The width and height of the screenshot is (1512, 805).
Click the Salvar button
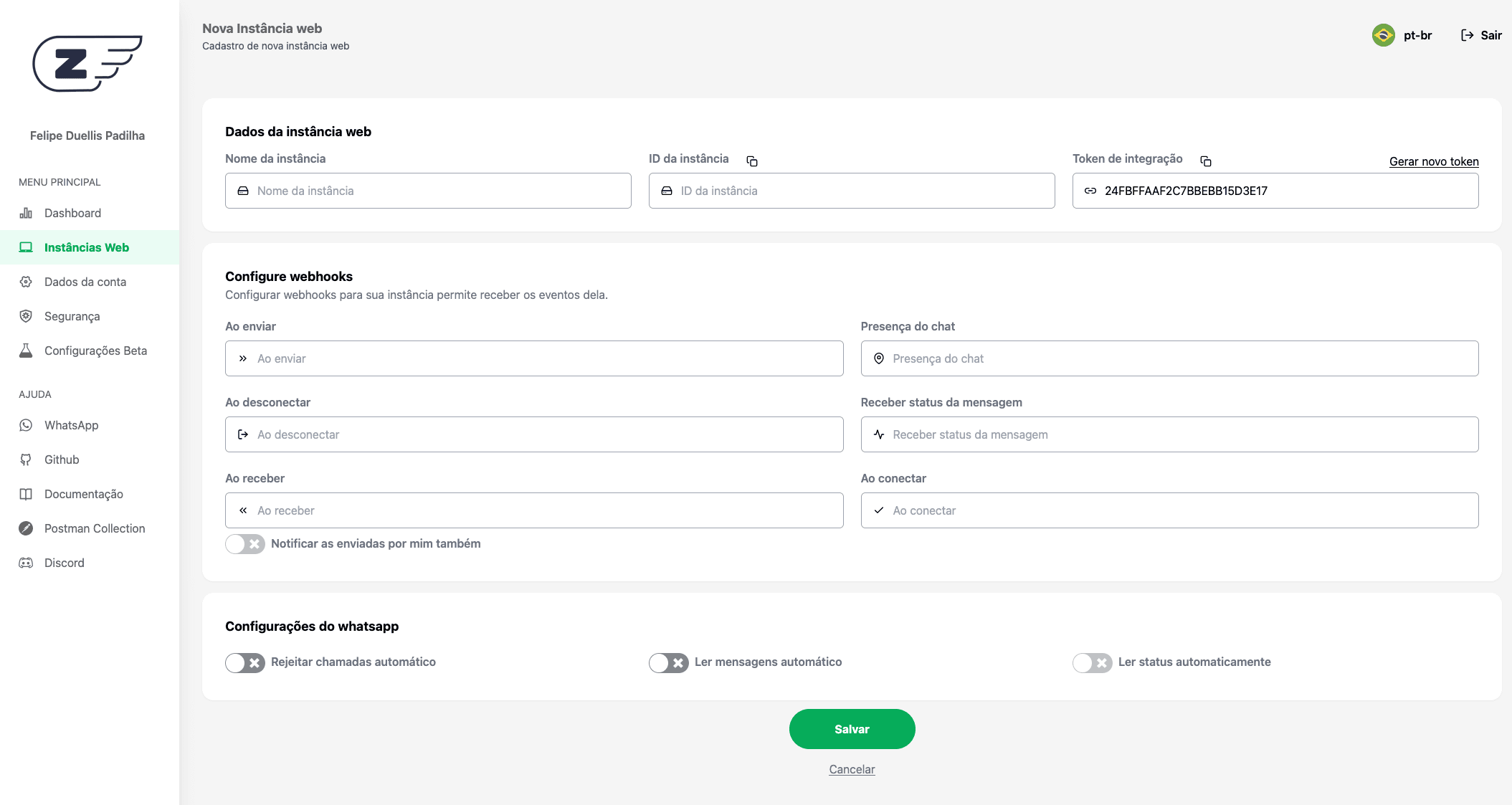[852, 729]
